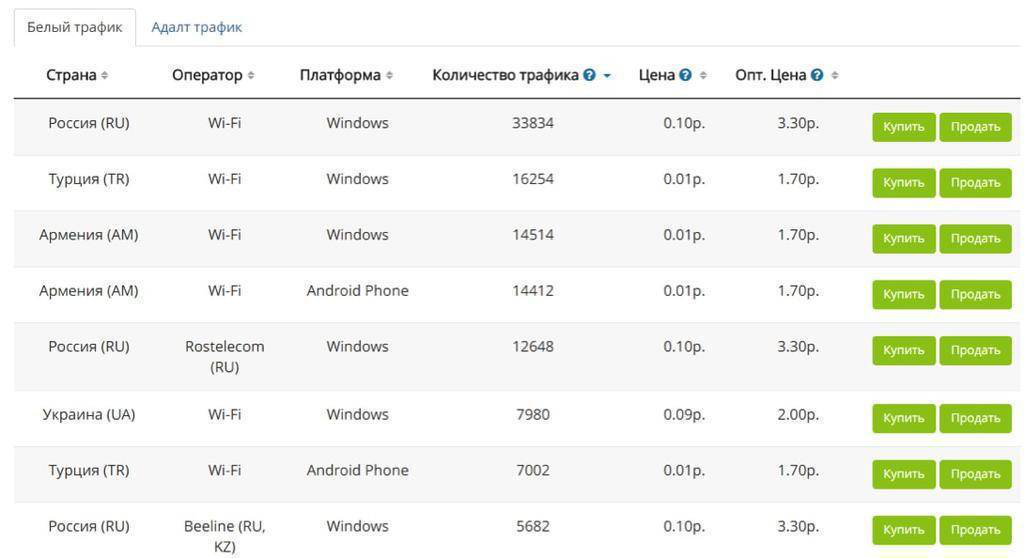Sort by the Платформа column arrows

coord(389,75)
